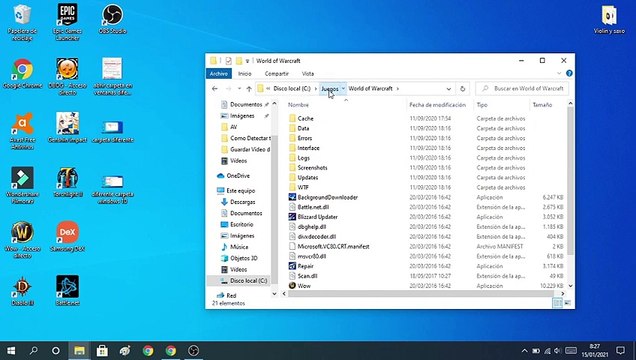Open Torchlight II desktop shortcut
The width and height of the screenshot is (636, 360).
point(67,182)
